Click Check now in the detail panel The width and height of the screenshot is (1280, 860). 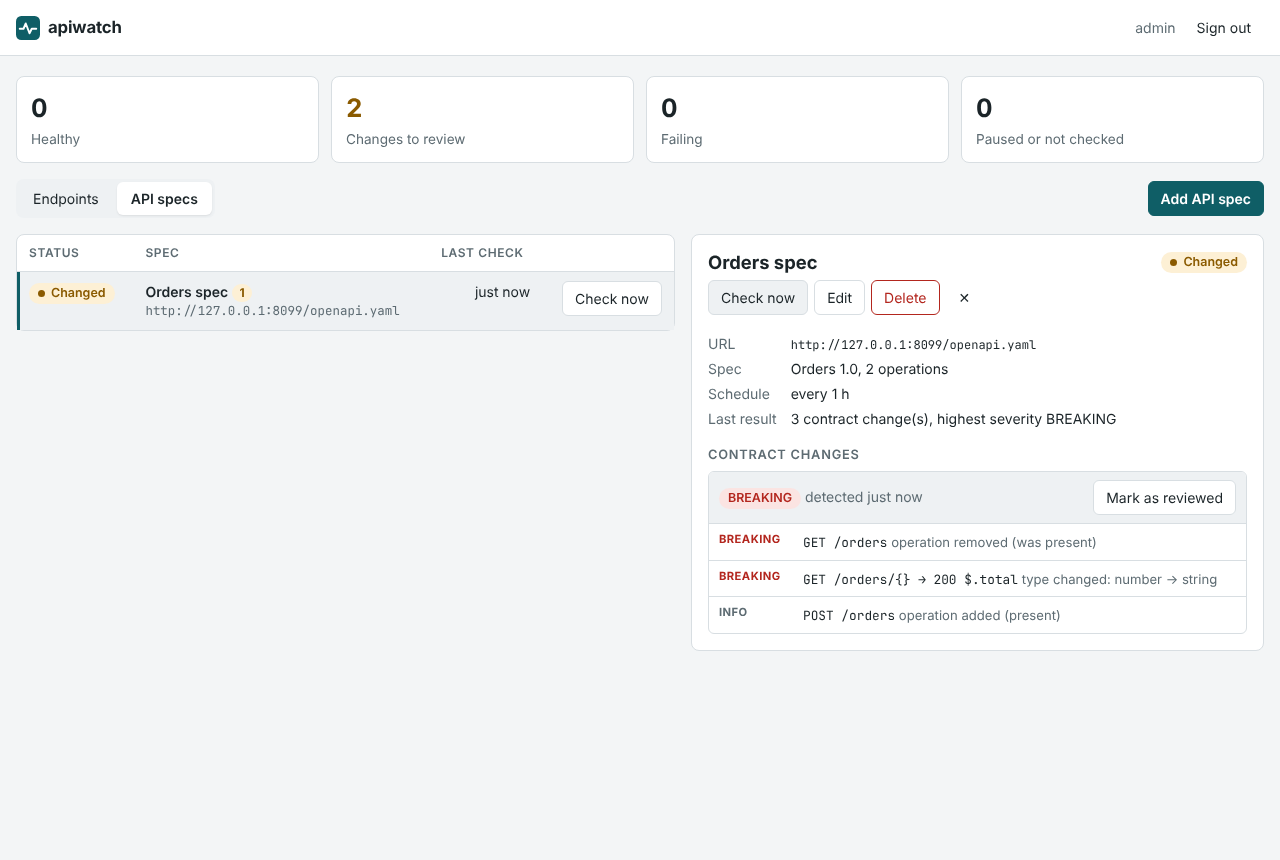[758, 298]
